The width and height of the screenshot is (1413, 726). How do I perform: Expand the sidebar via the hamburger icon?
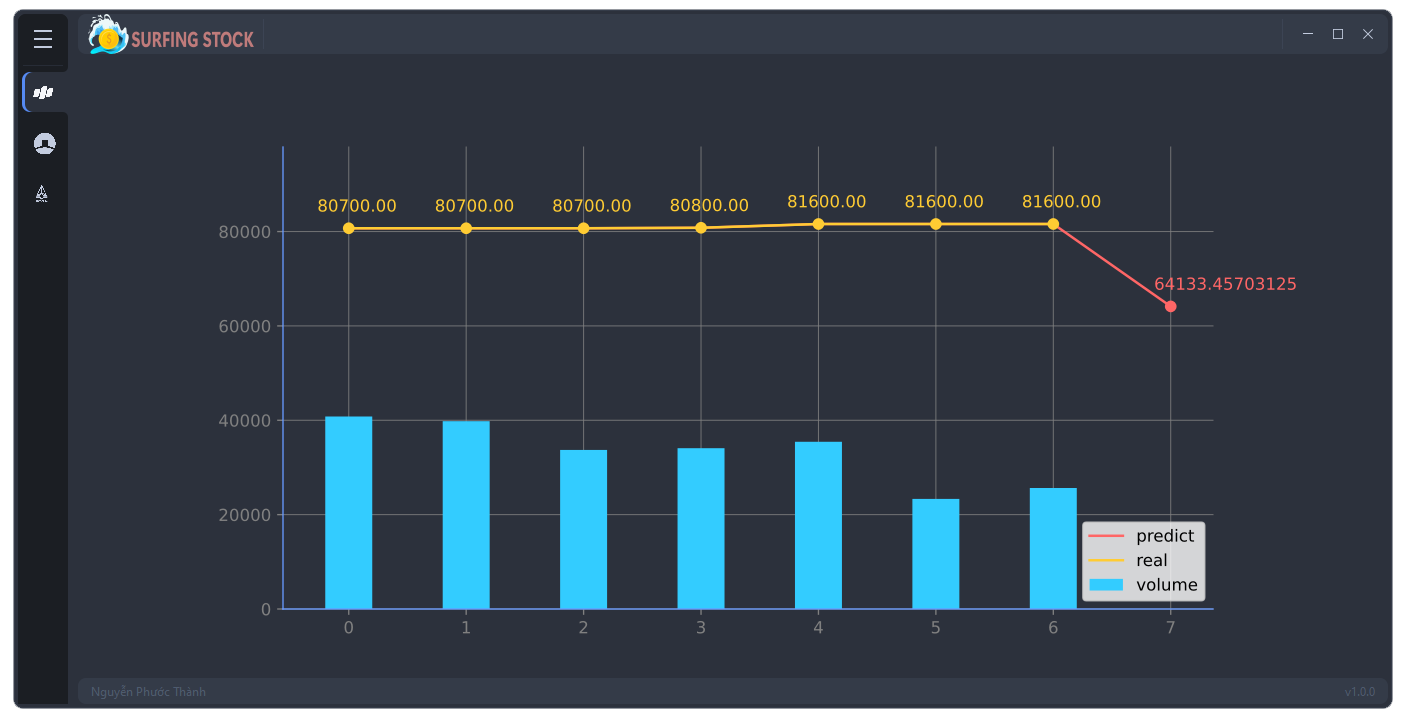[x=42, y=39]
